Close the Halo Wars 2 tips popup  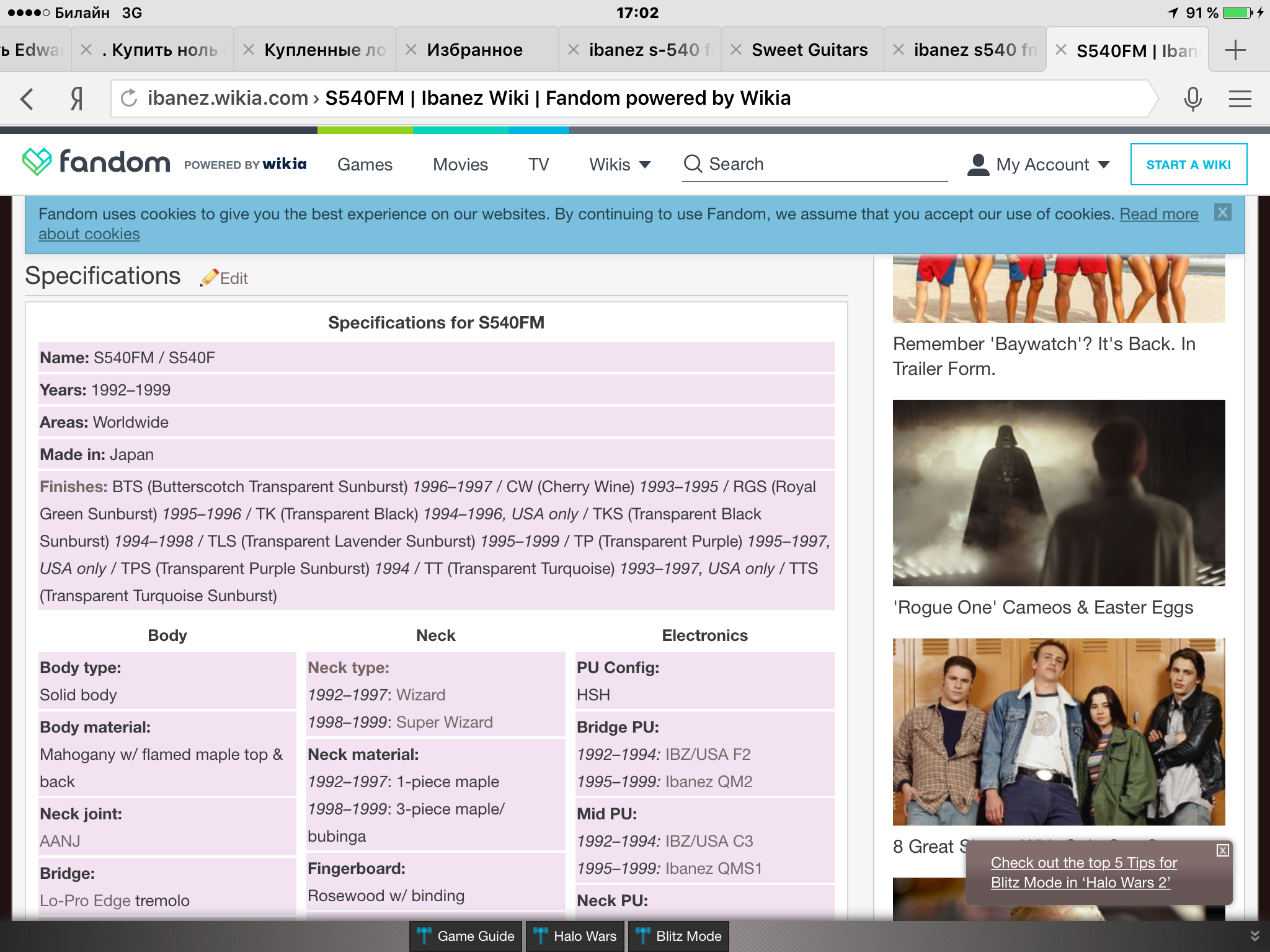pos(1222,850)
